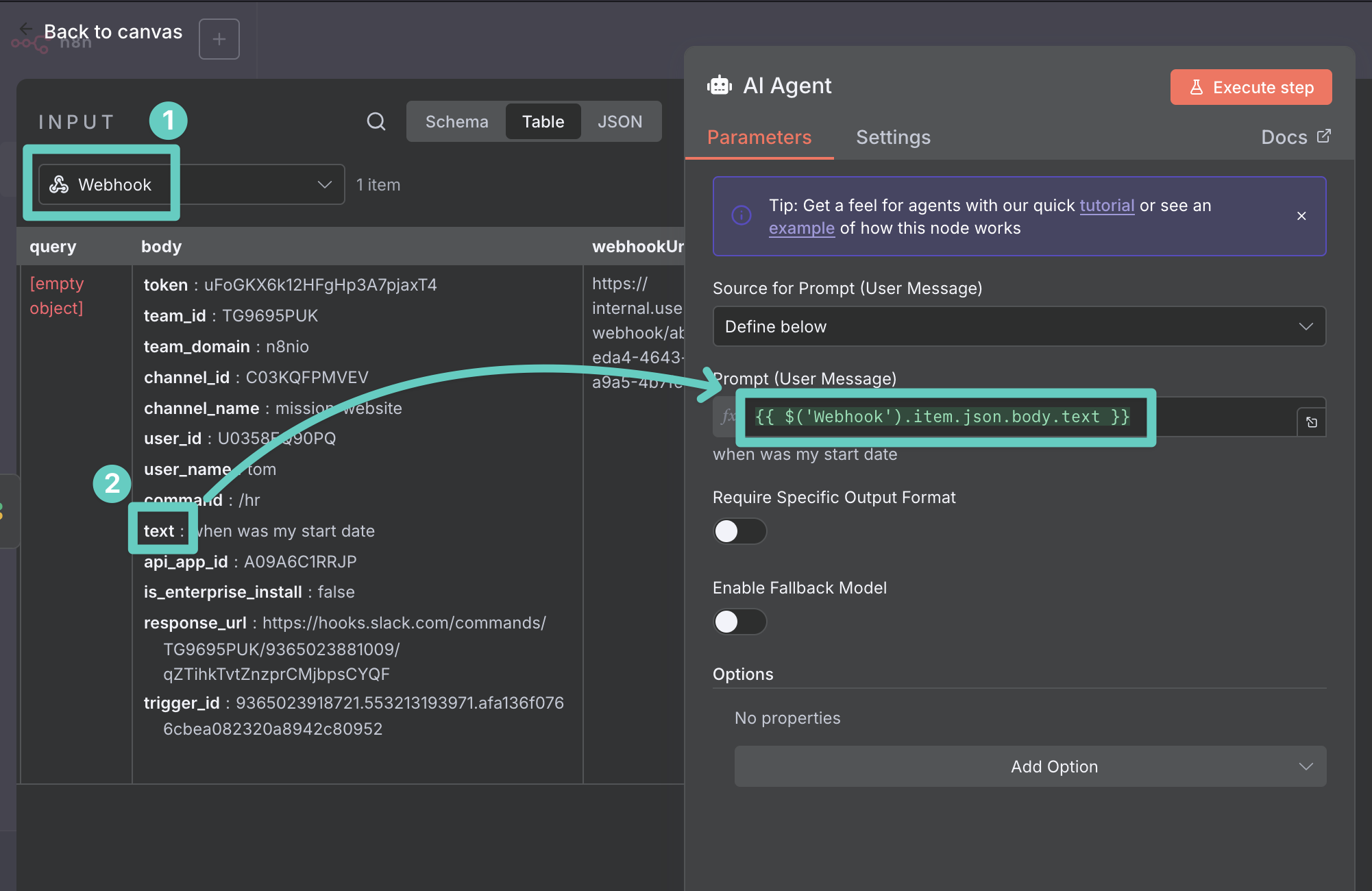Click the expand editor icon on prompt field
Screen dimensions: 1372x891
point(1311,422)
